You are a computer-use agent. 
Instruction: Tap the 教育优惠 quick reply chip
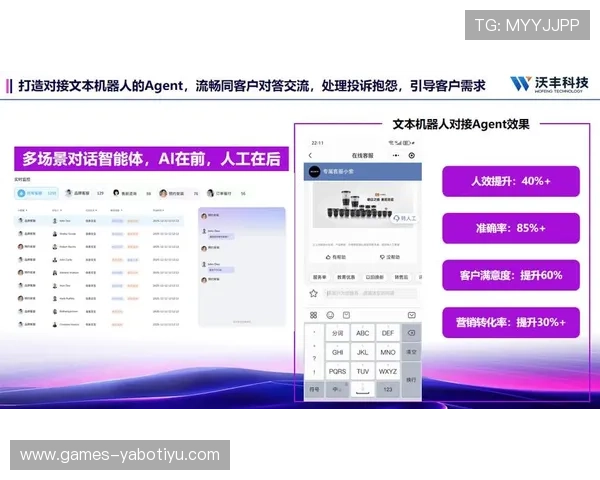click(346, 277)
